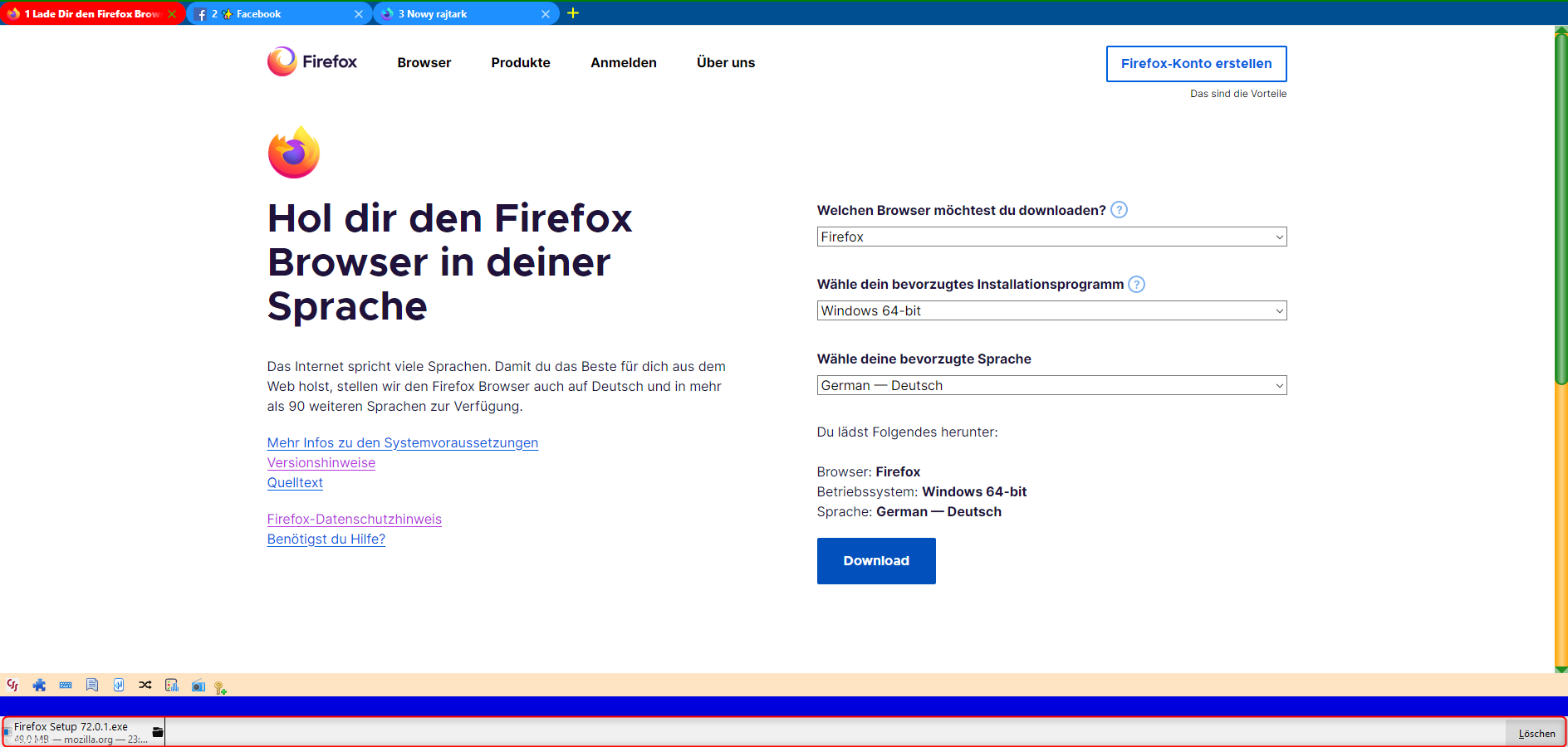Open a new tab with the plus button

pos(573,13)
